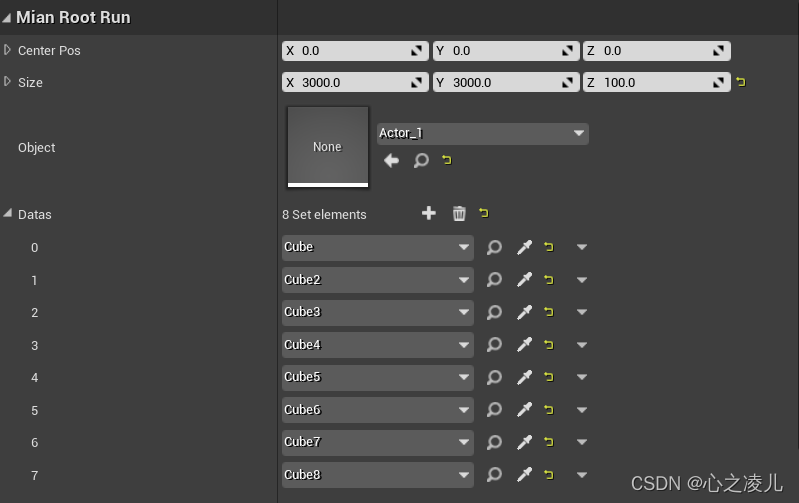Open element options arrow for the element 0 Cube row

click(582, 247)
